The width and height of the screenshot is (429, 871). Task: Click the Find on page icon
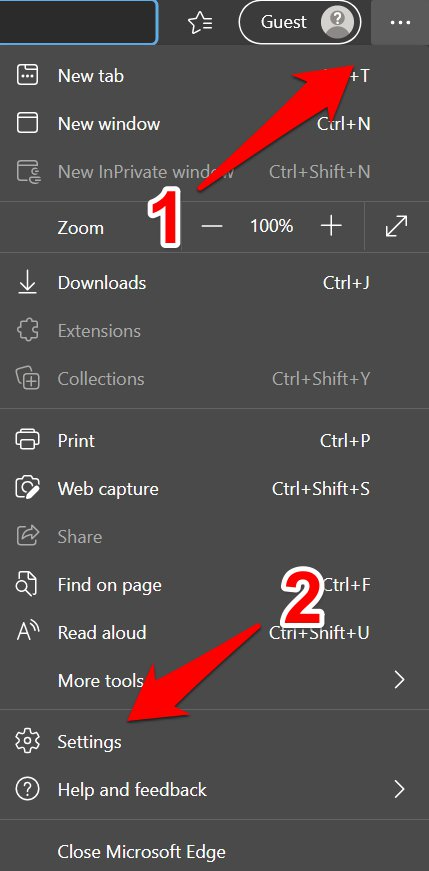pyautogui.click(x=27, y=584)
